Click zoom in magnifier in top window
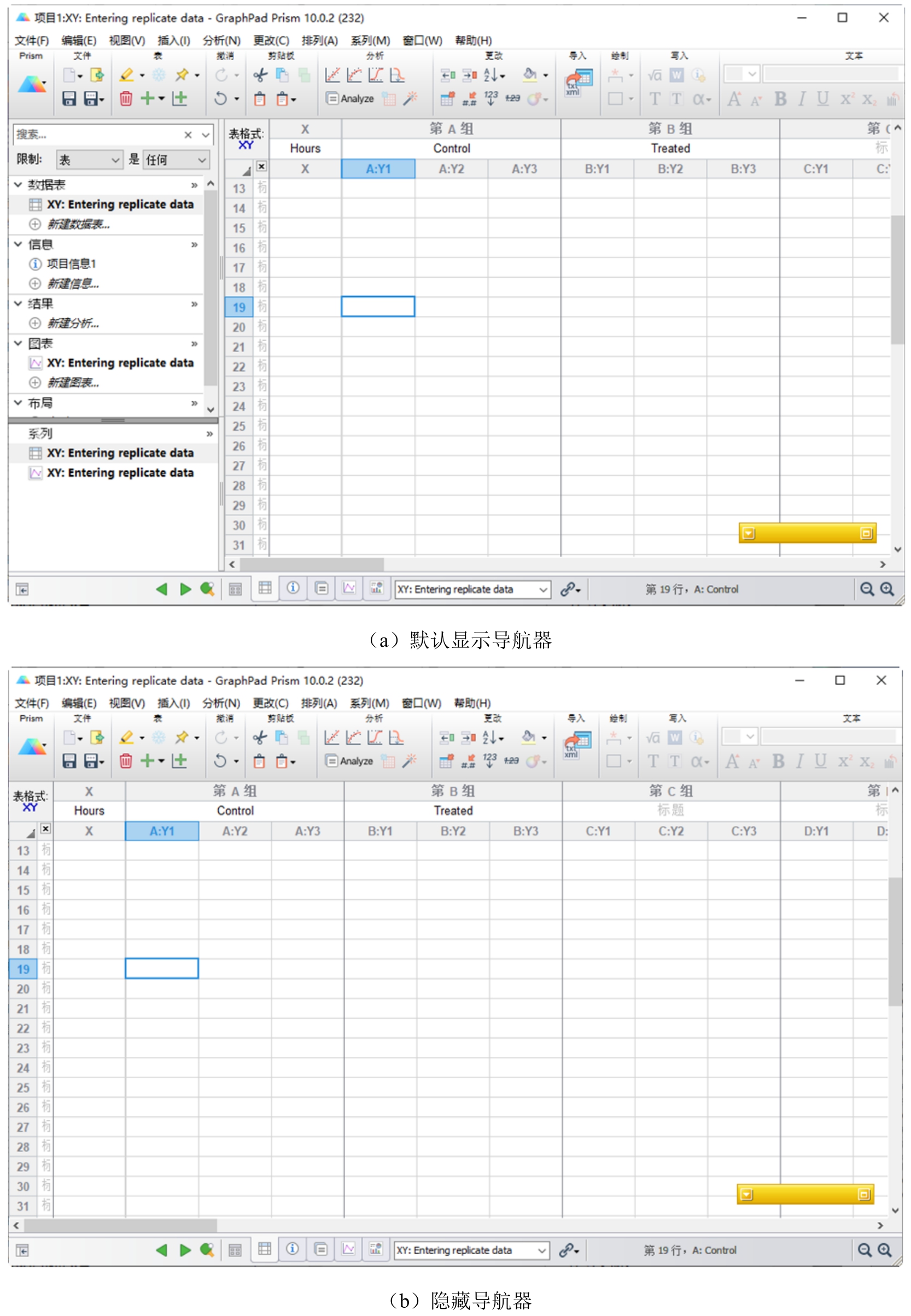 tap(887, 589)
